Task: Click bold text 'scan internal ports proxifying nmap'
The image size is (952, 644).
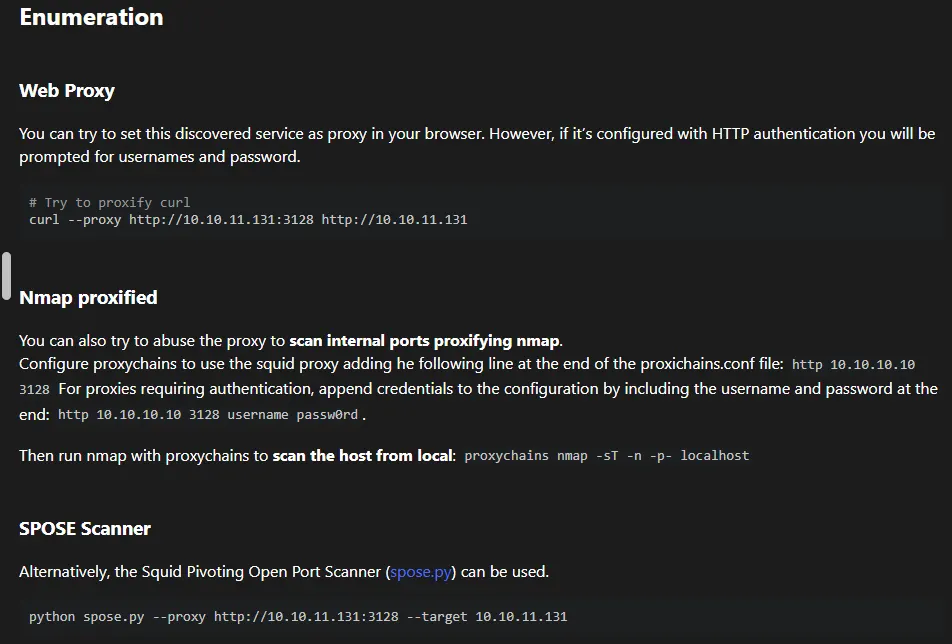Action: (425, 341)
